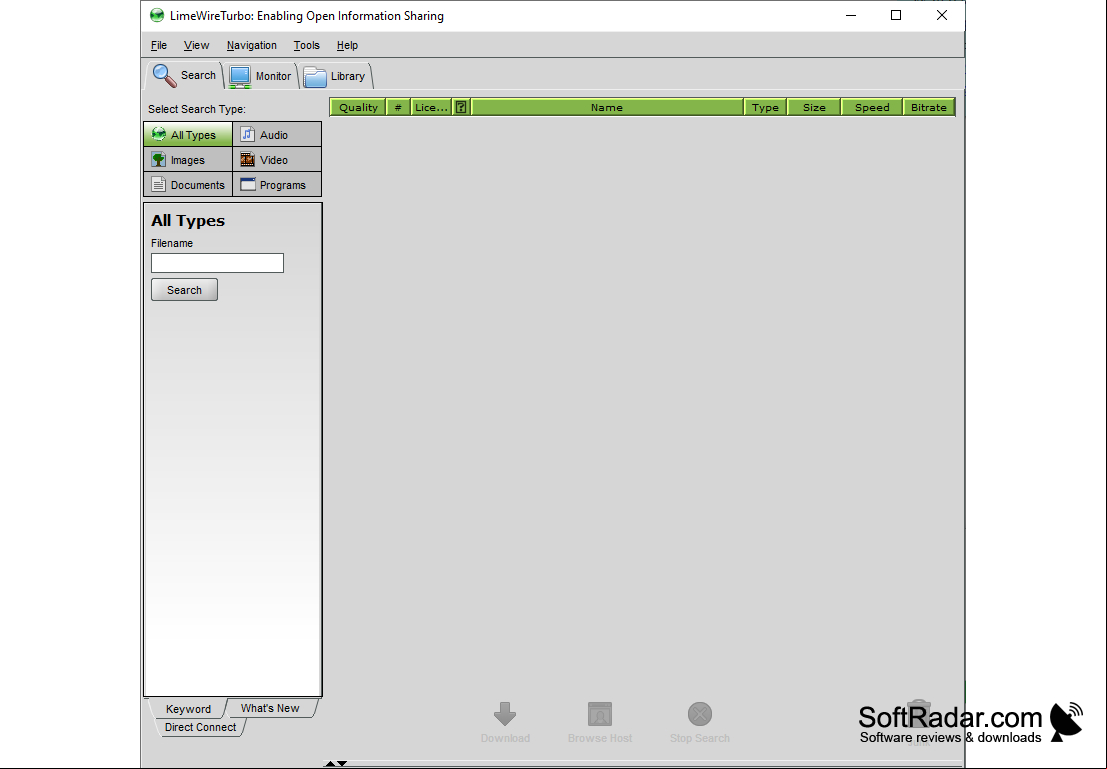Select the Images search type
The width and height of the screenshot is (1107, 769).
(188, 160)
